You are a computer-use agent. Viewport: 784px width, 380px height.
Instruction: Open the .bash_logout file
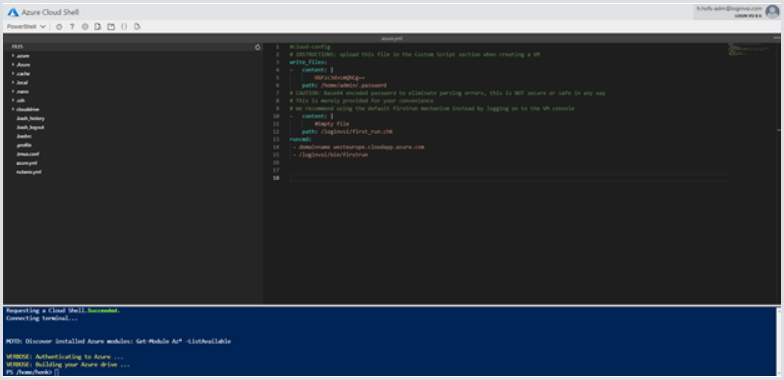point(30,128)
